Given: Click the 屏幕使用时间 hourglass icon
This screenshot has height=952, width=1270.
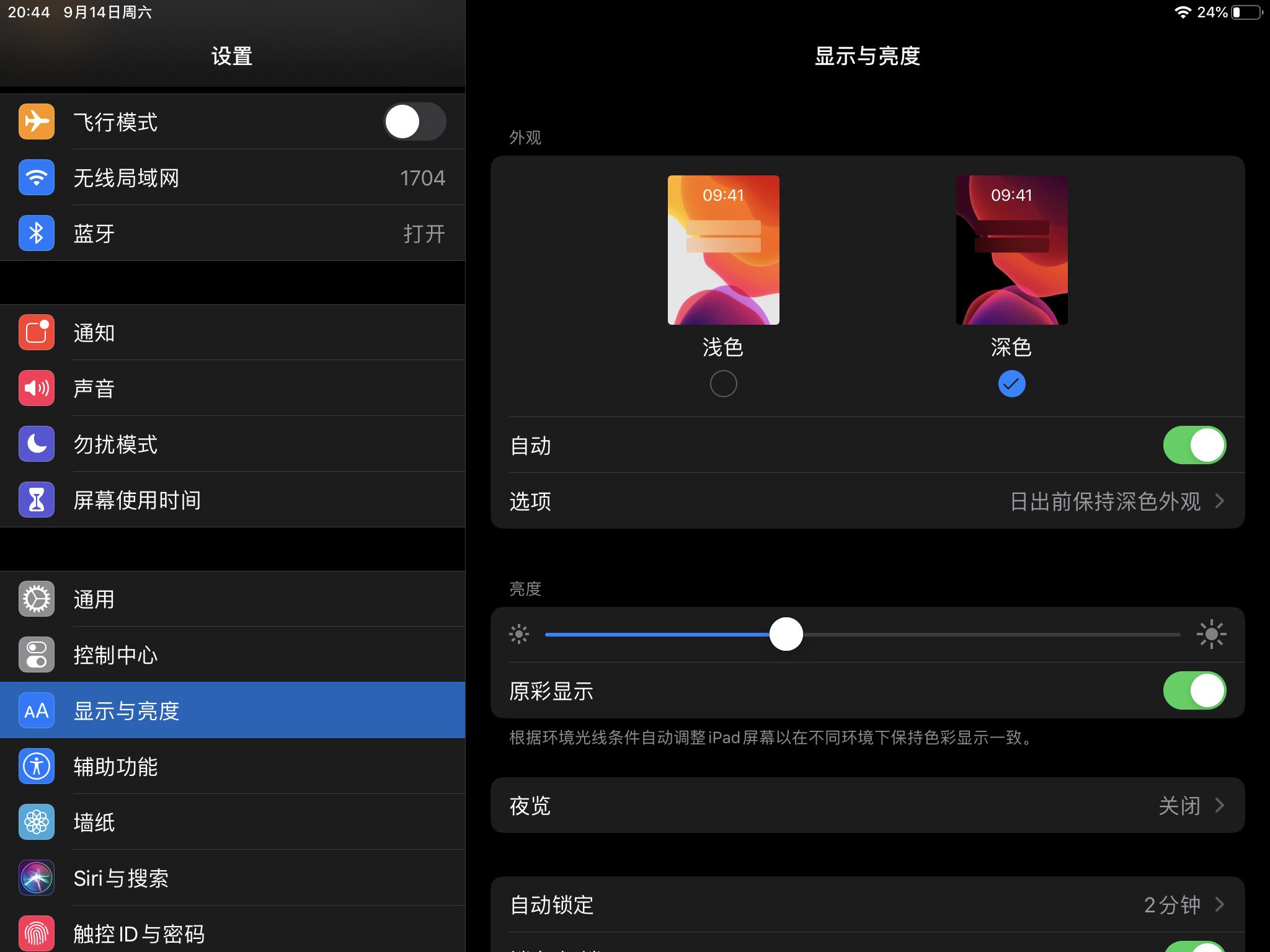Looking at the screenshot, I should coord(37,500).
